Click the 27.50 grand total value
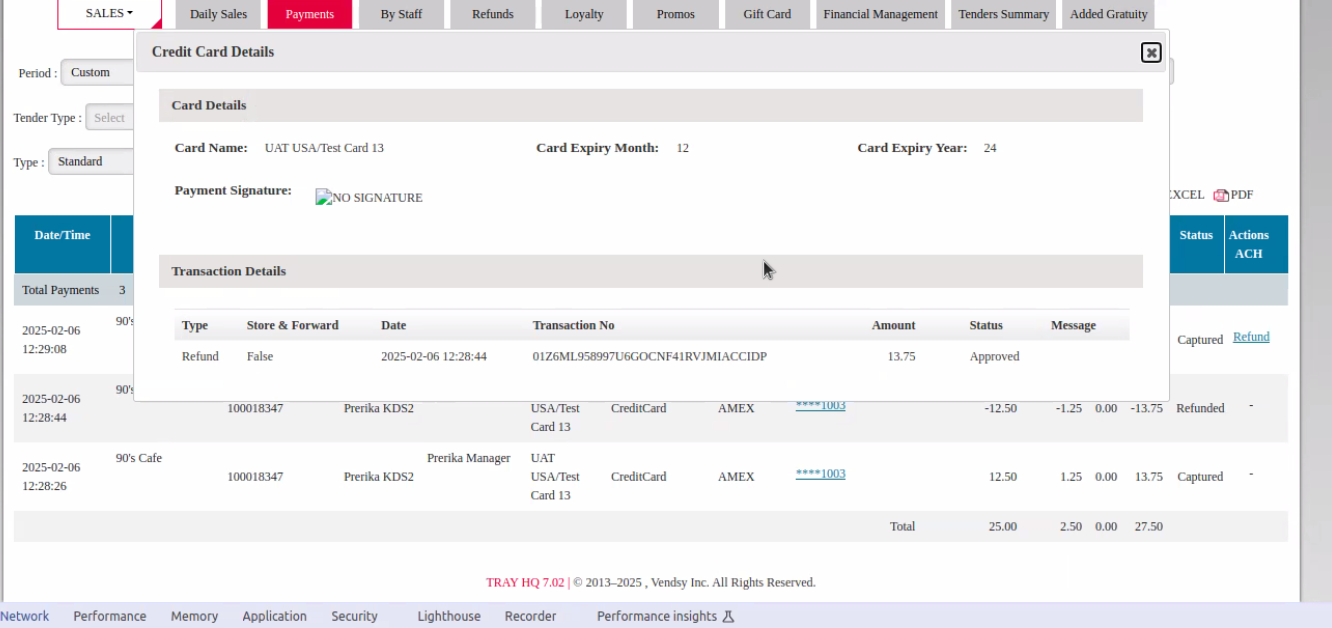The width and height of the screenshot is (1332, 628). tap(1148, 526)
